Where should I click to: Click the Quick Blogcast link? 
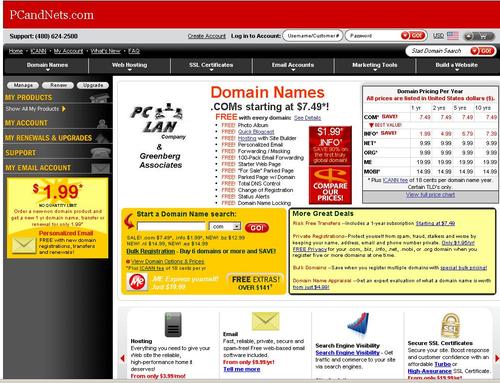coord(256,132)
